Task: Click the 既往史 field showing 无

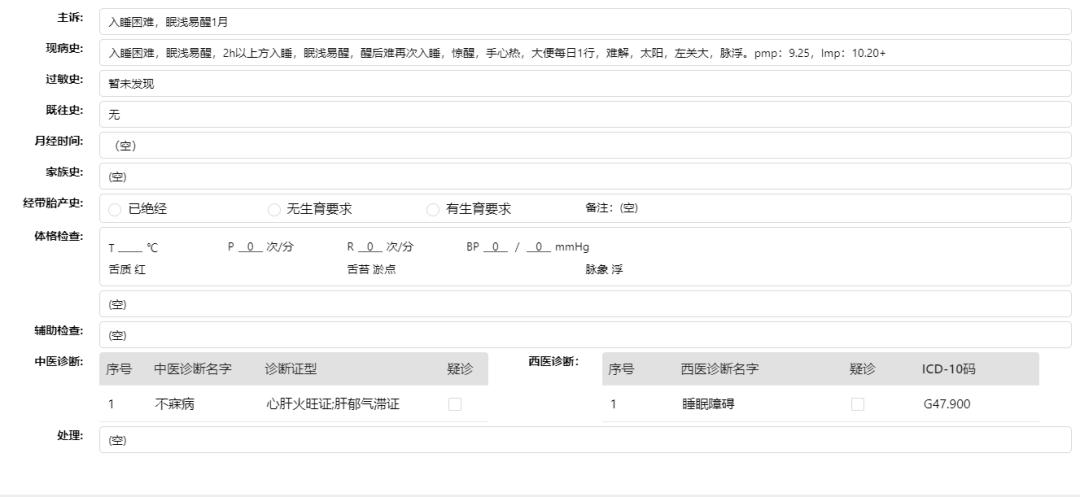Action: [x=585, y=114]
